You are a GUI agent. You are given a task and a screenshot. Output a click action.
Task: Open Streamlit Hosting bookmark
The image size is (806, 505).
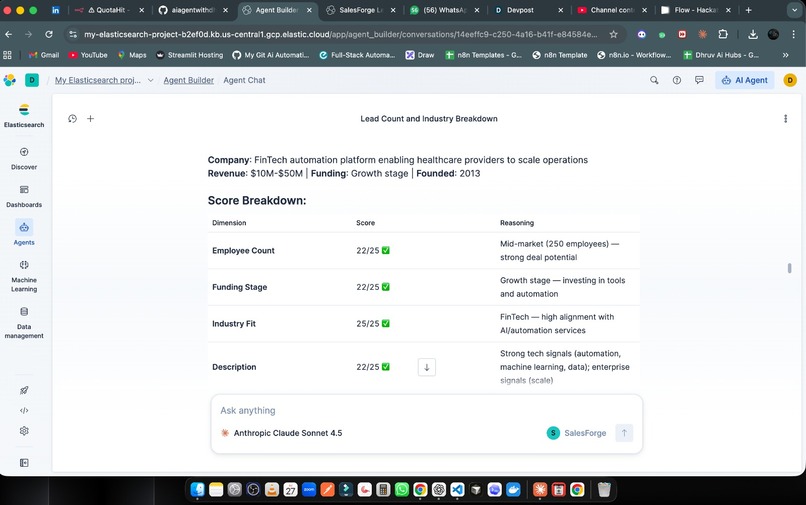tap(189, 55)
